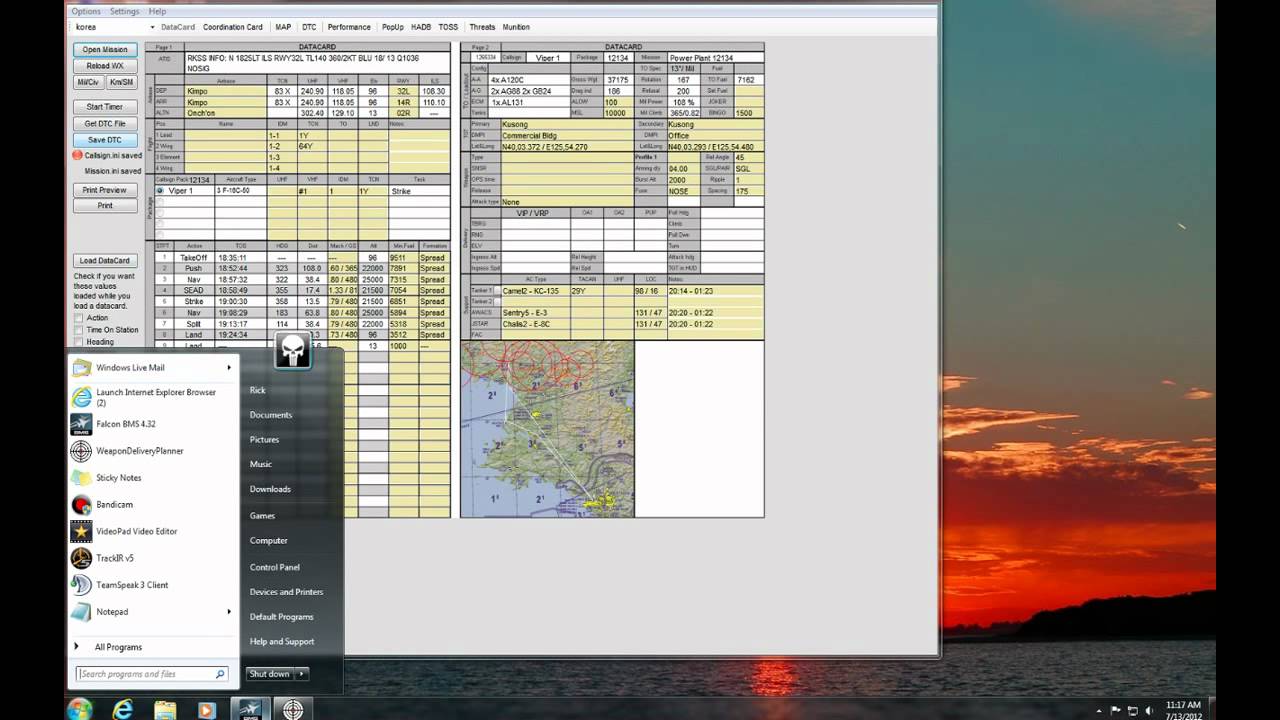This screenshot has height=720, width=1280.
Task: Open the Action Center flag tray icon
Action: [1116, 710]
